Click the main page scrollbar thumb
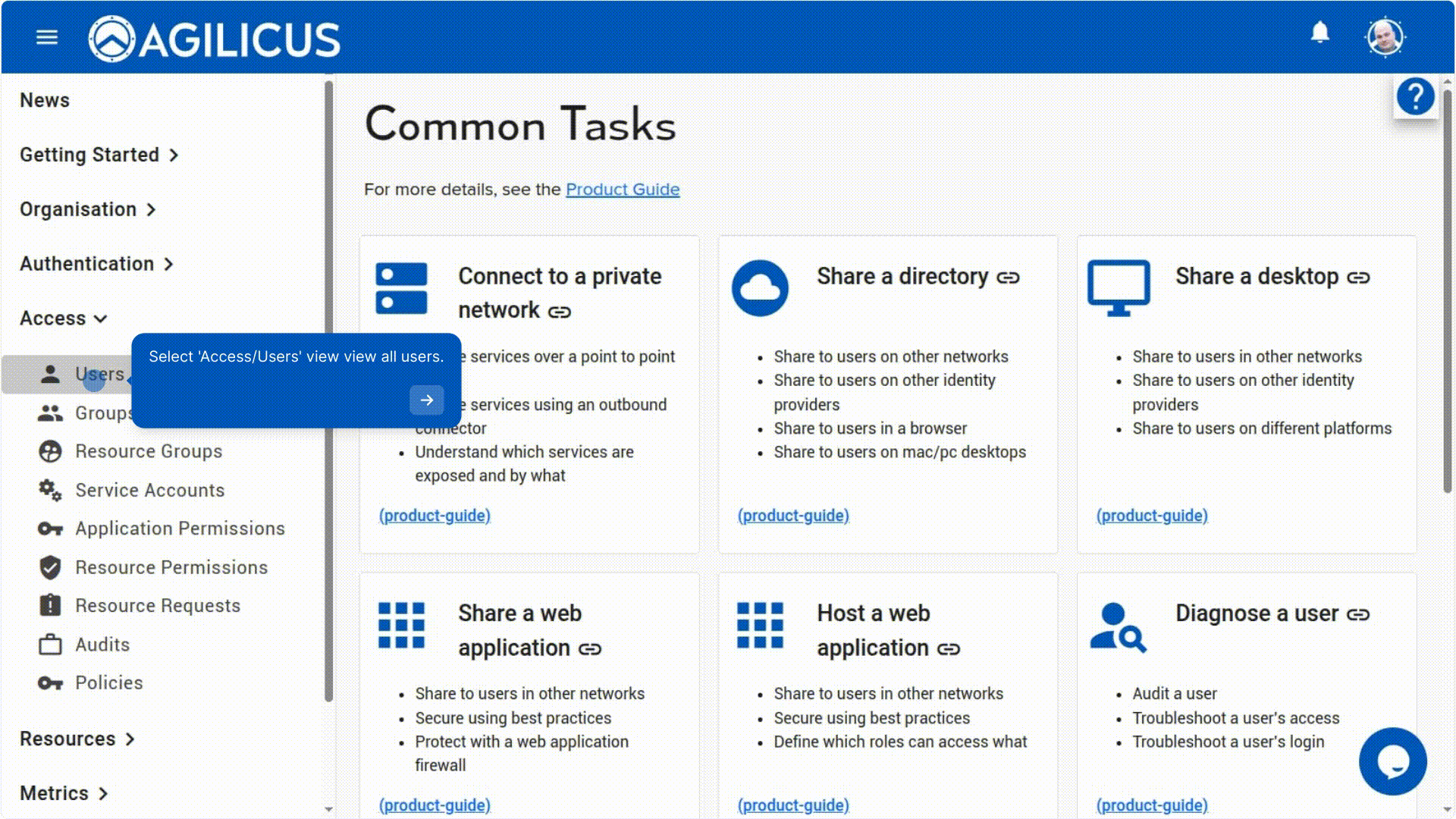This screenshot has width=1456, height=819. [1447, 290]
